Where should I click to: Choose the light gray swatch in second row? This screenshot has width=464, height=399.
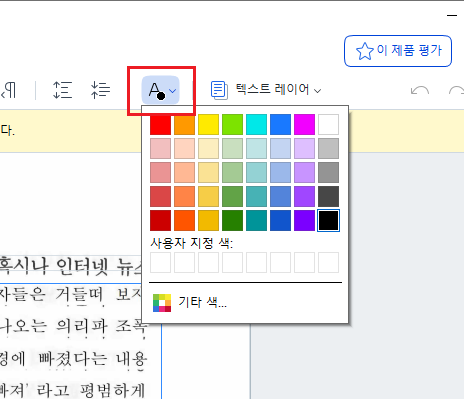[x=328, y=148]
